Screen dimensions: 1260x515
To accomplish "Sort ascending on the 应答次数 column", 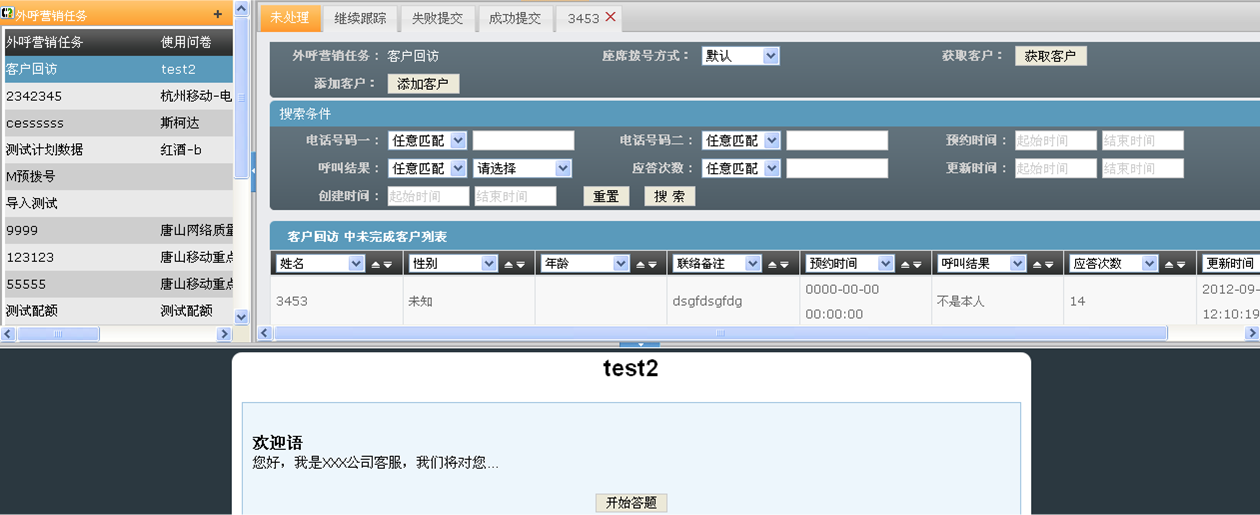I will [x=1168, y=264].
